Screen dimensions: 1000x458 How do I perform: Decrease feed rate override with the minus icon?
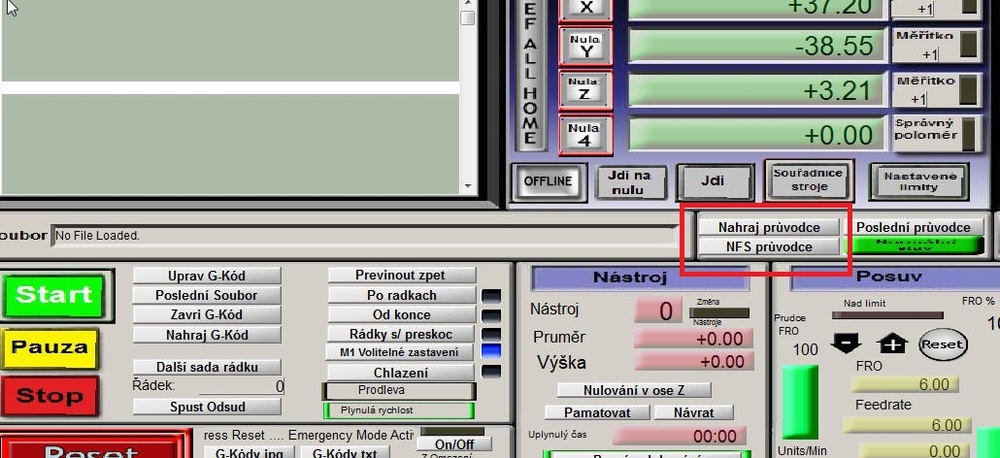coord(845,344)
